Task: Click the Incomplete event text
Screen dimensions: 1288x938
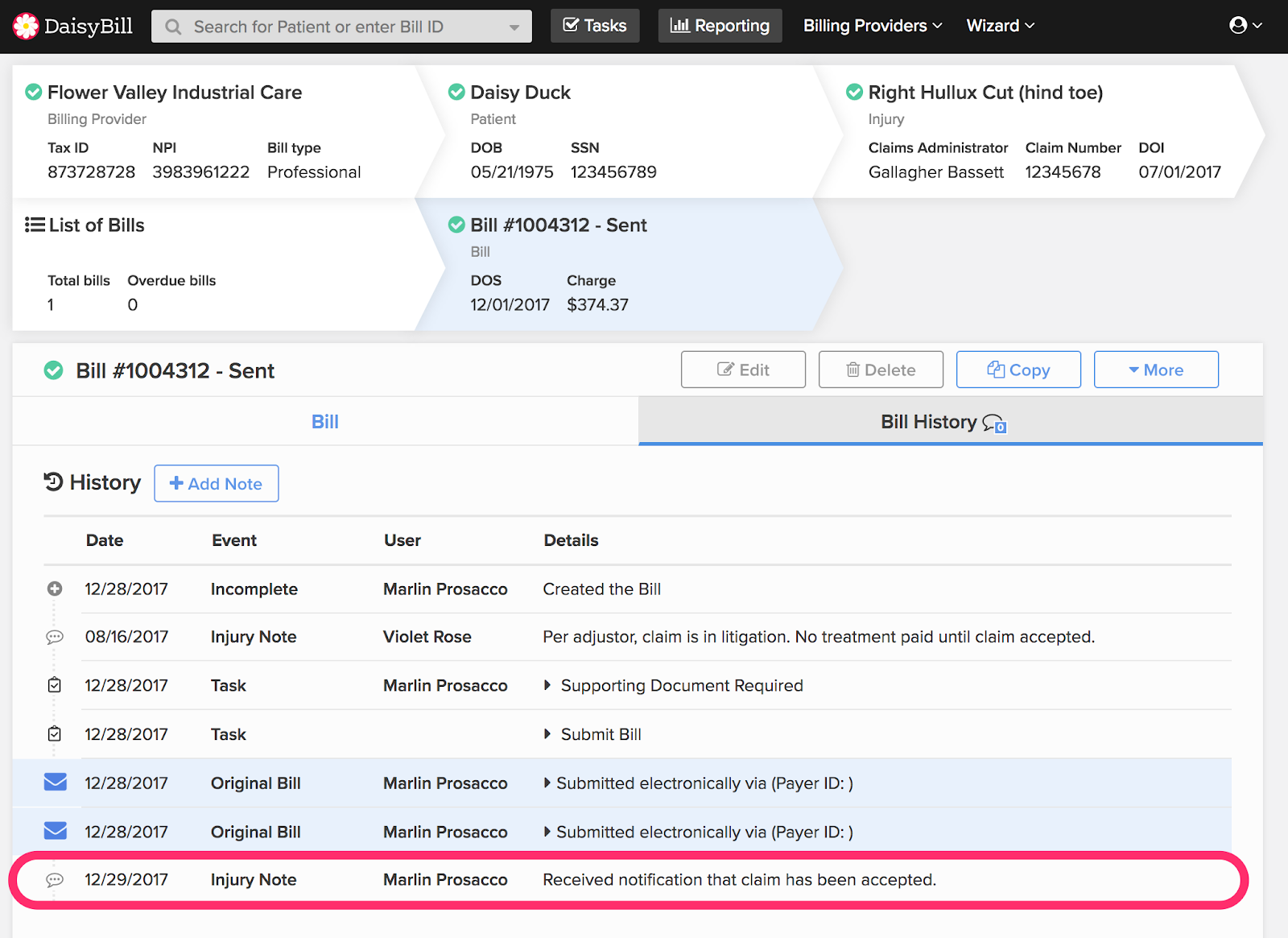Action: 254,589
